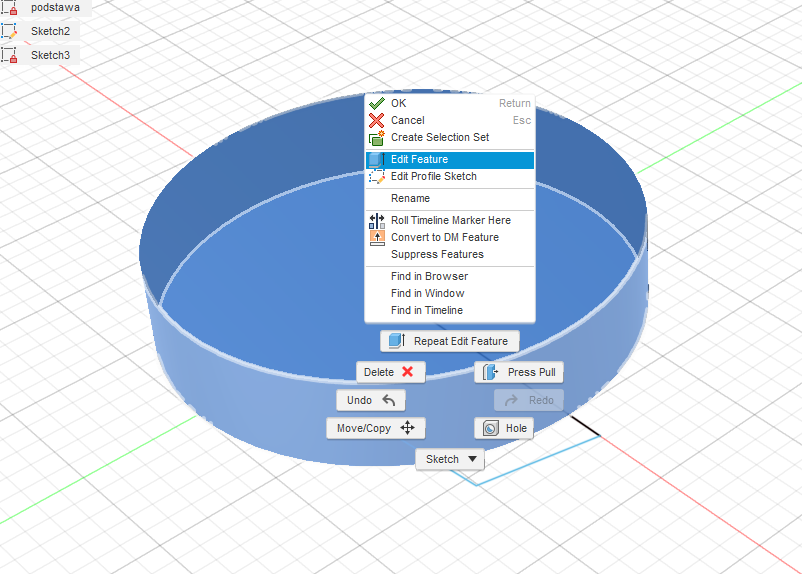
Task: Hit the Press Pull button
Action: (519, 372)
